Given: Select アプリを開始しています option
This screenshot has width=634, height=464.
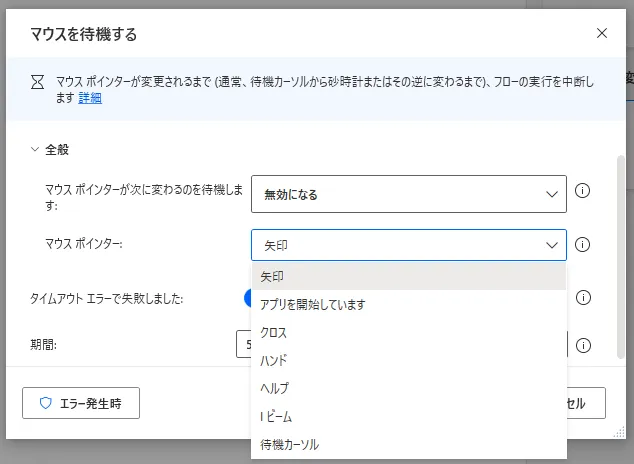Looking at the screenshot, I should 409,304.
